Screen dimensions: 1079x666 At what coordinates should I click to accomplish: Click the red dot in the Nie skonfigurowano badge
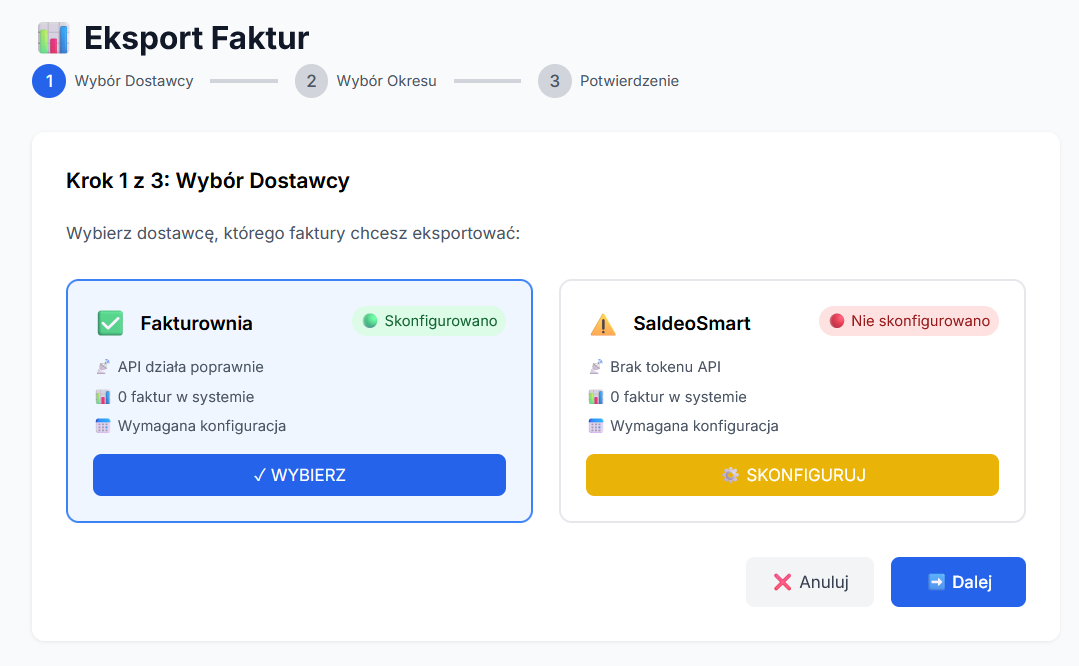[837, 321]
